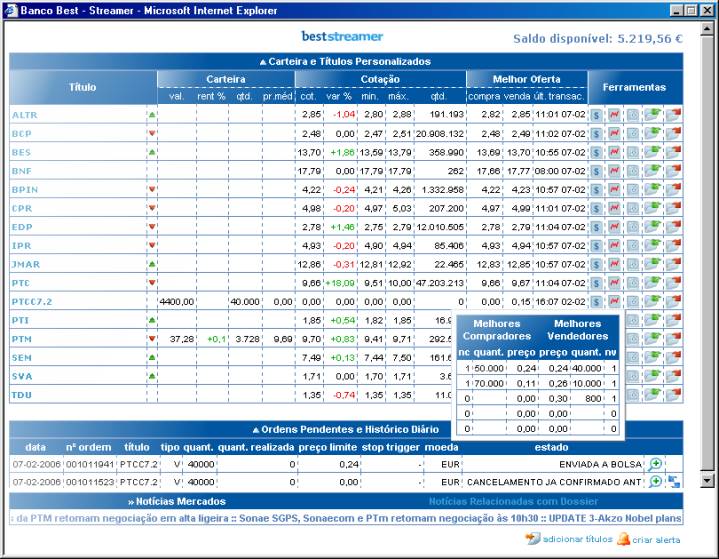Open the ALTR stock link
719x559 pixels.
[25, 115]
